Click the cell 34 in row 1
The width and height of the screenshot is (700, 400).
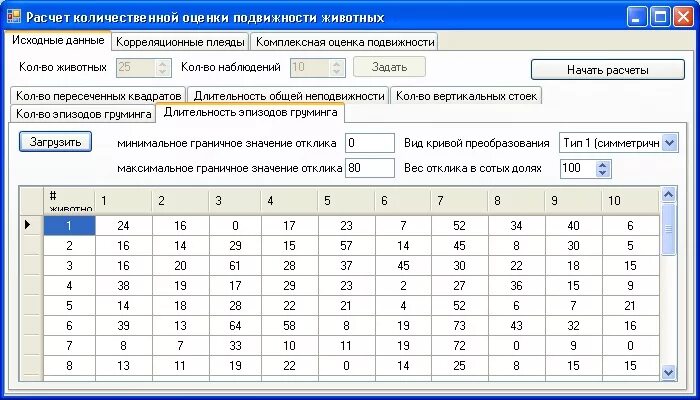517,225
